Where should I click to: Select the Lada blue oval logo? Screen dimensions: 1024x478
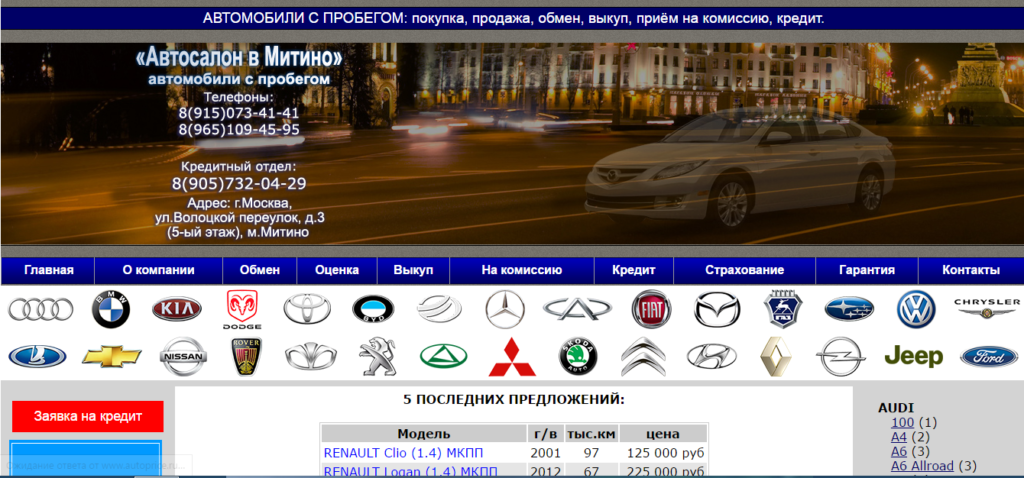37,357
